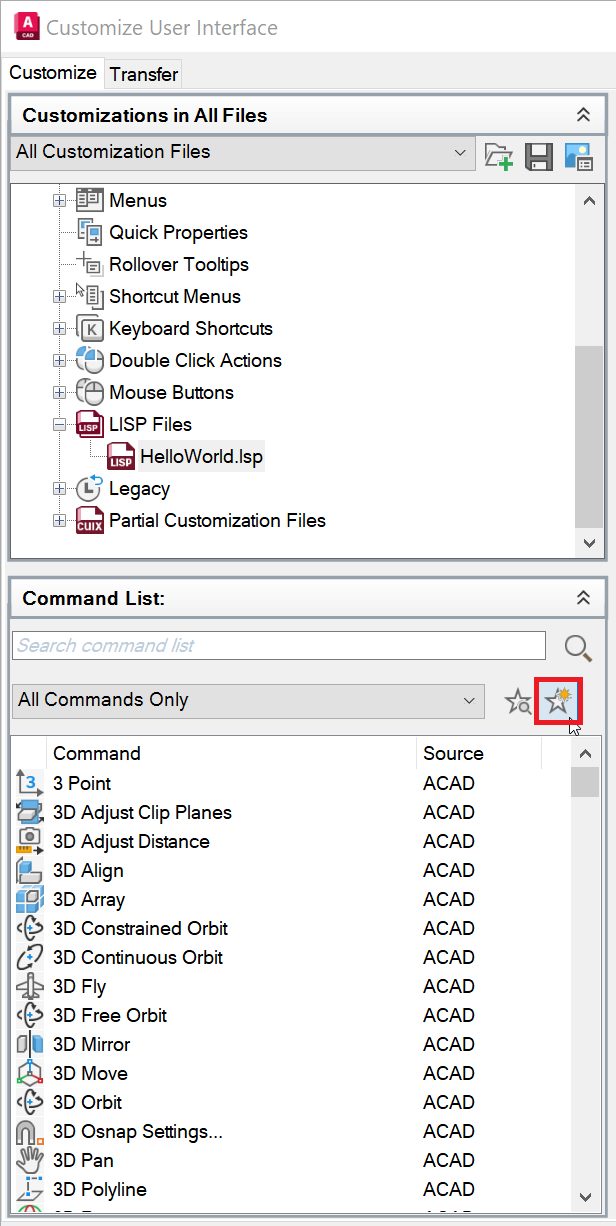Click the Search command list field
Screen dimensions: 616x1226
(279, 646)
